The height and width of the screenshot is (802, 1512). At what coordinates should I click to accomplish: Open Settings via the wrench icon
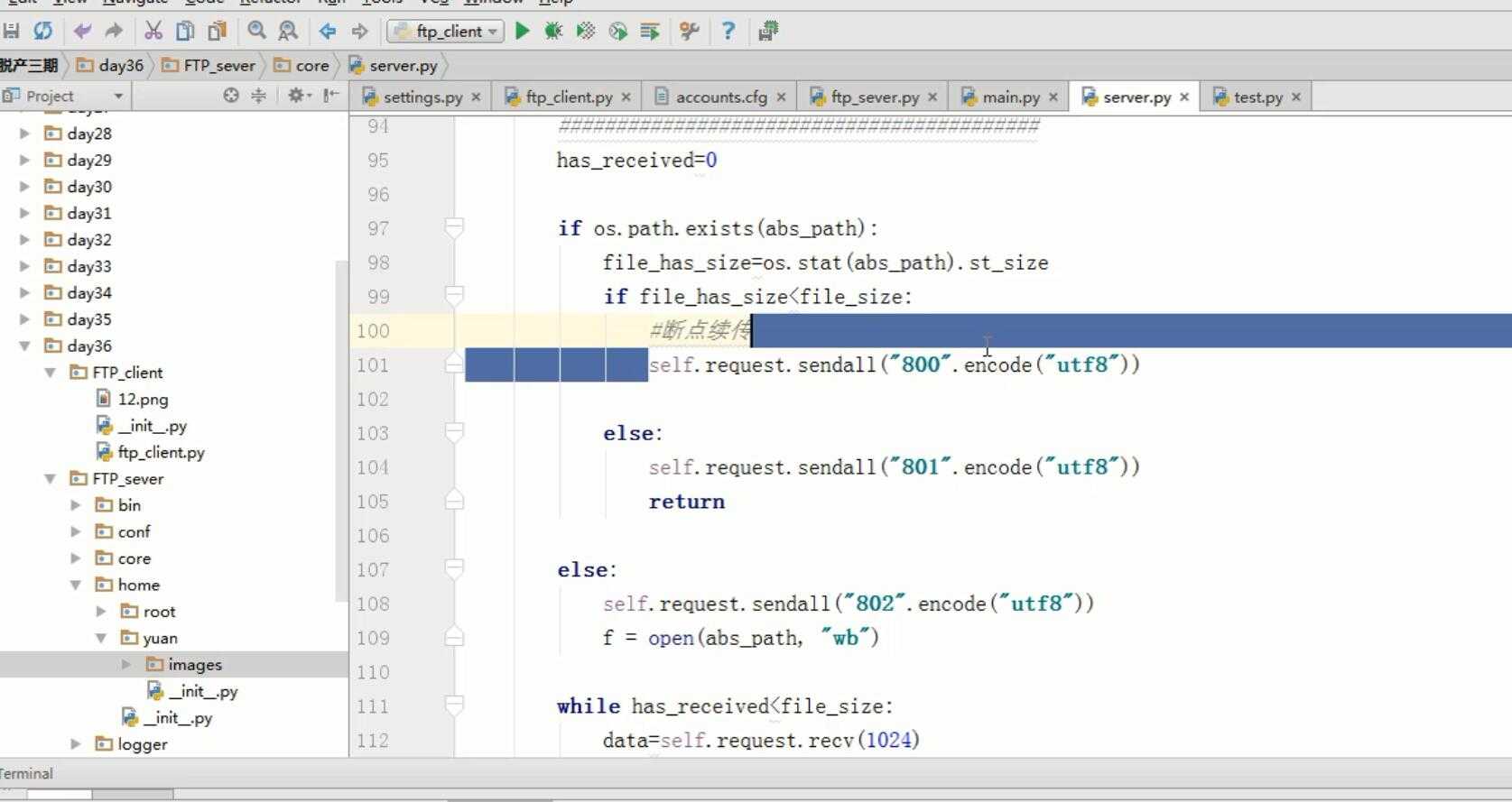(x=690, y=32)
